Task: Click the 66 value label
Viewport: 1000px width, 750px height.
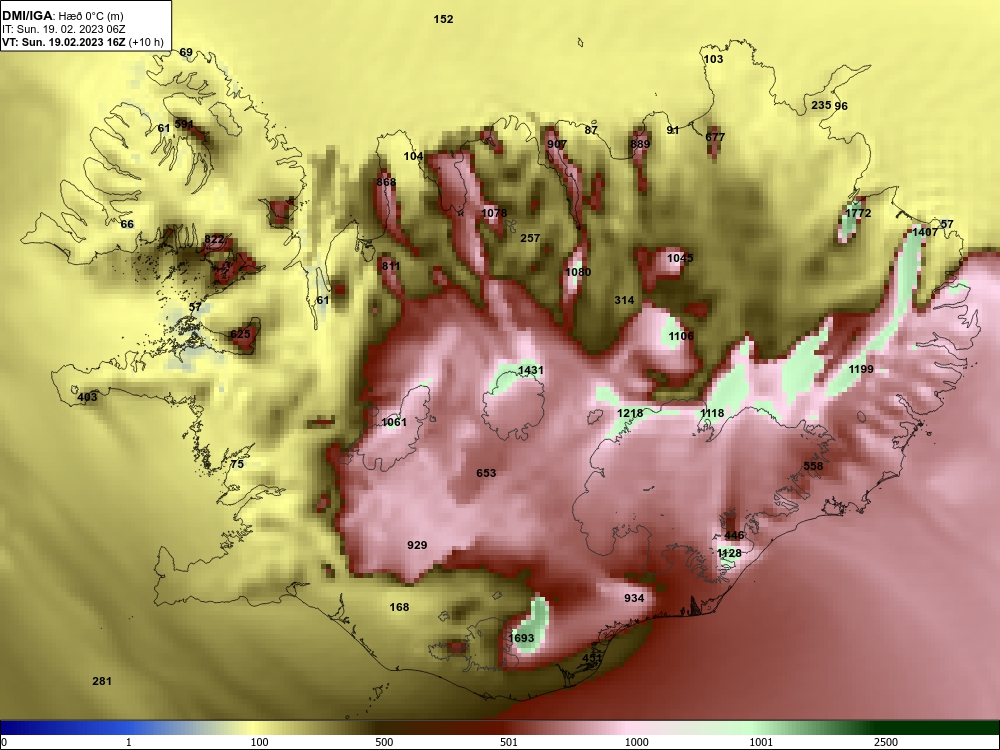Action: tap(127, 224)
